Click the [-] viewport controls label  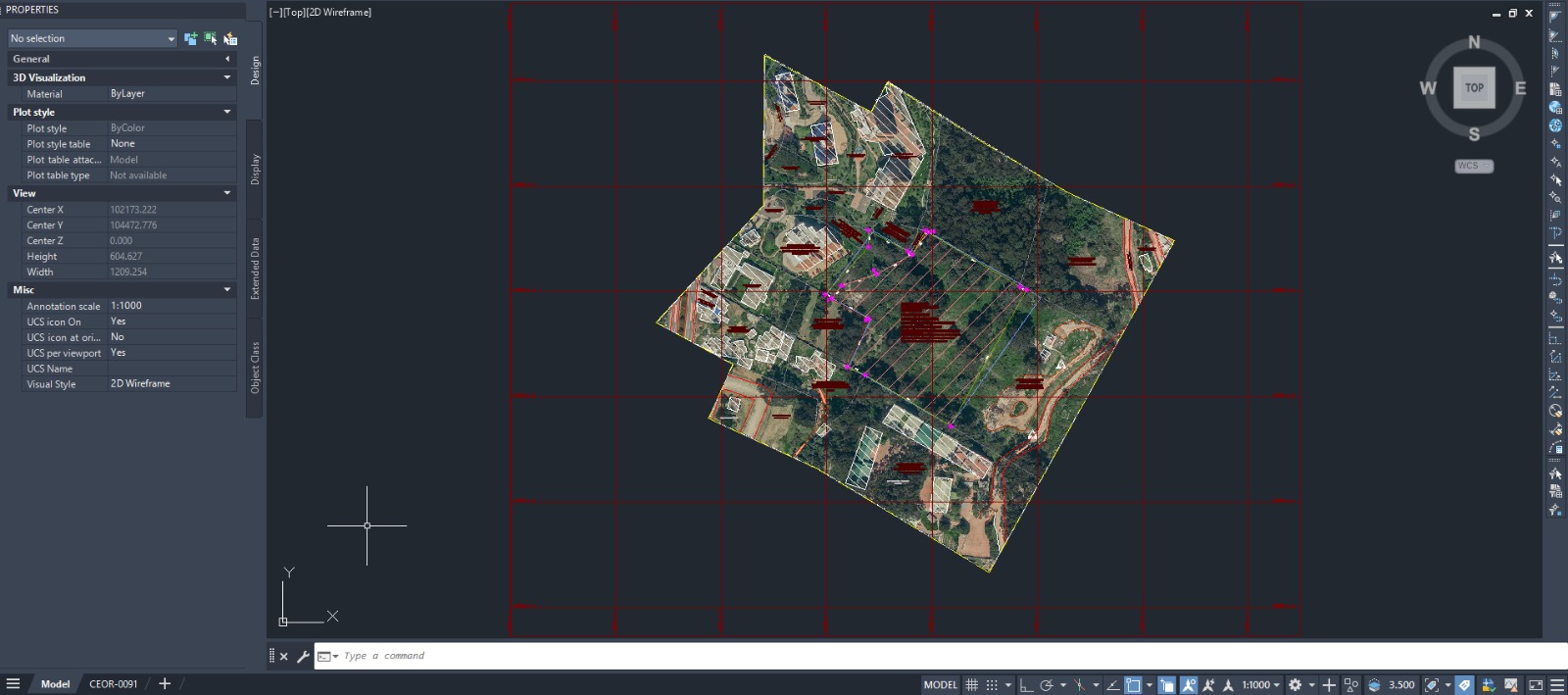pyautogui.click(x=274, y=13)
